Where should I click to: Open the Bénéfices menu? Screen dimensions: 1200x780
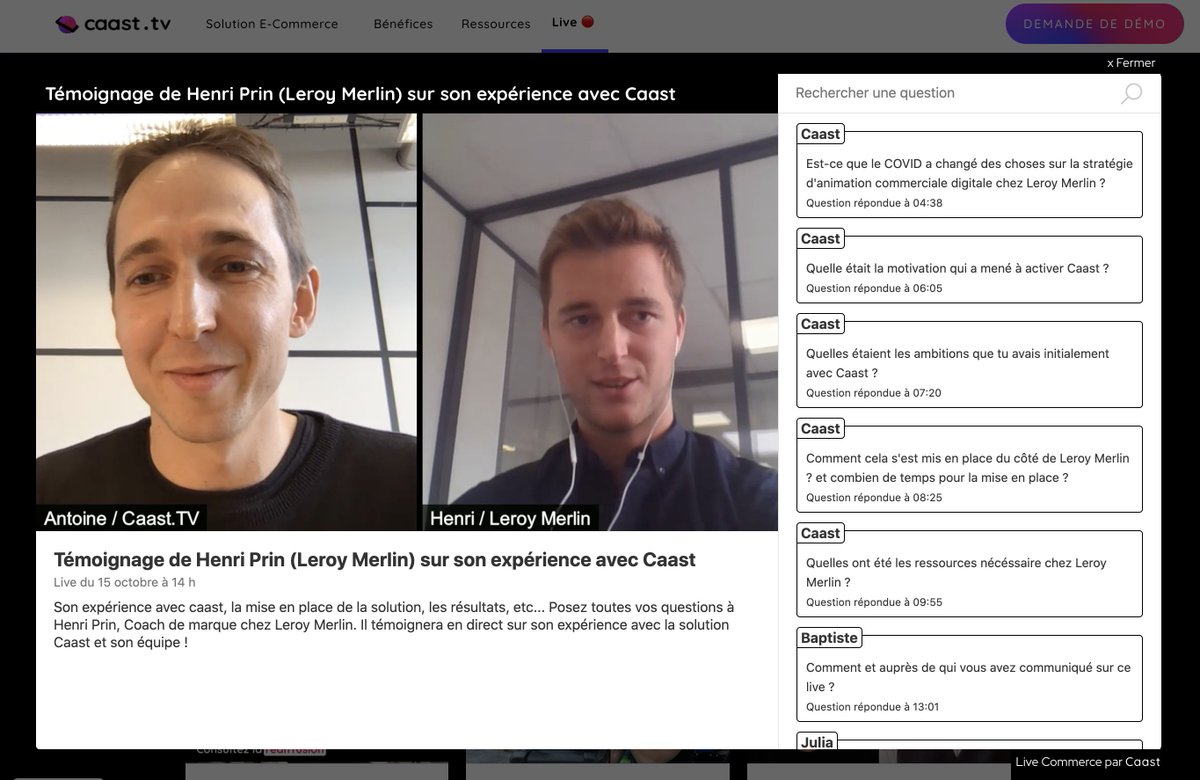[403, 24]
